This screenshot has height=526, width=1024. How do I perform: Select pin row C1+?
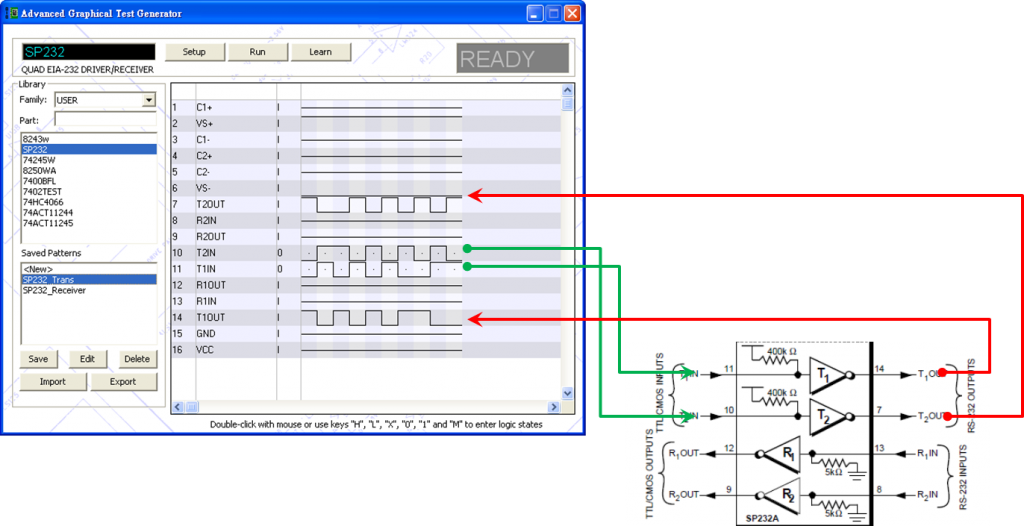366,107
